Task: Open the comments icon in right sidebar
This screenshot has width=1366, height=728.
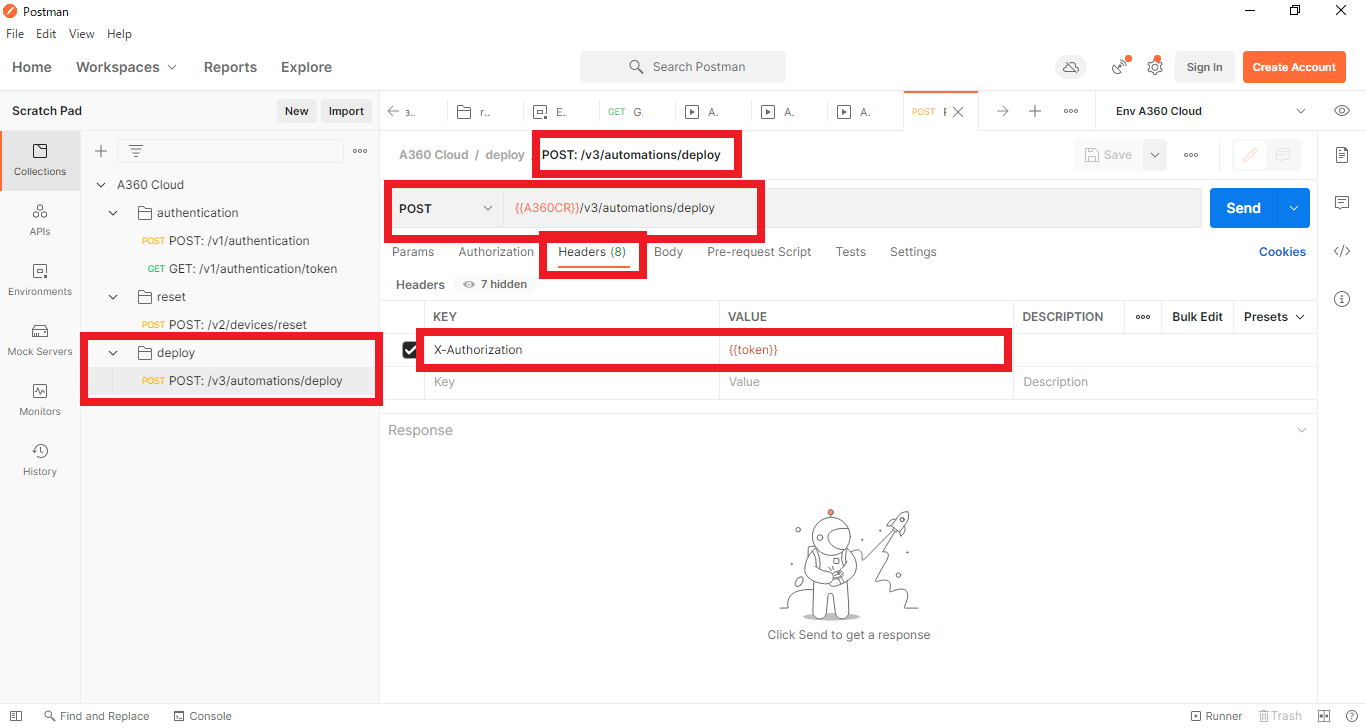Action: 1342,203
